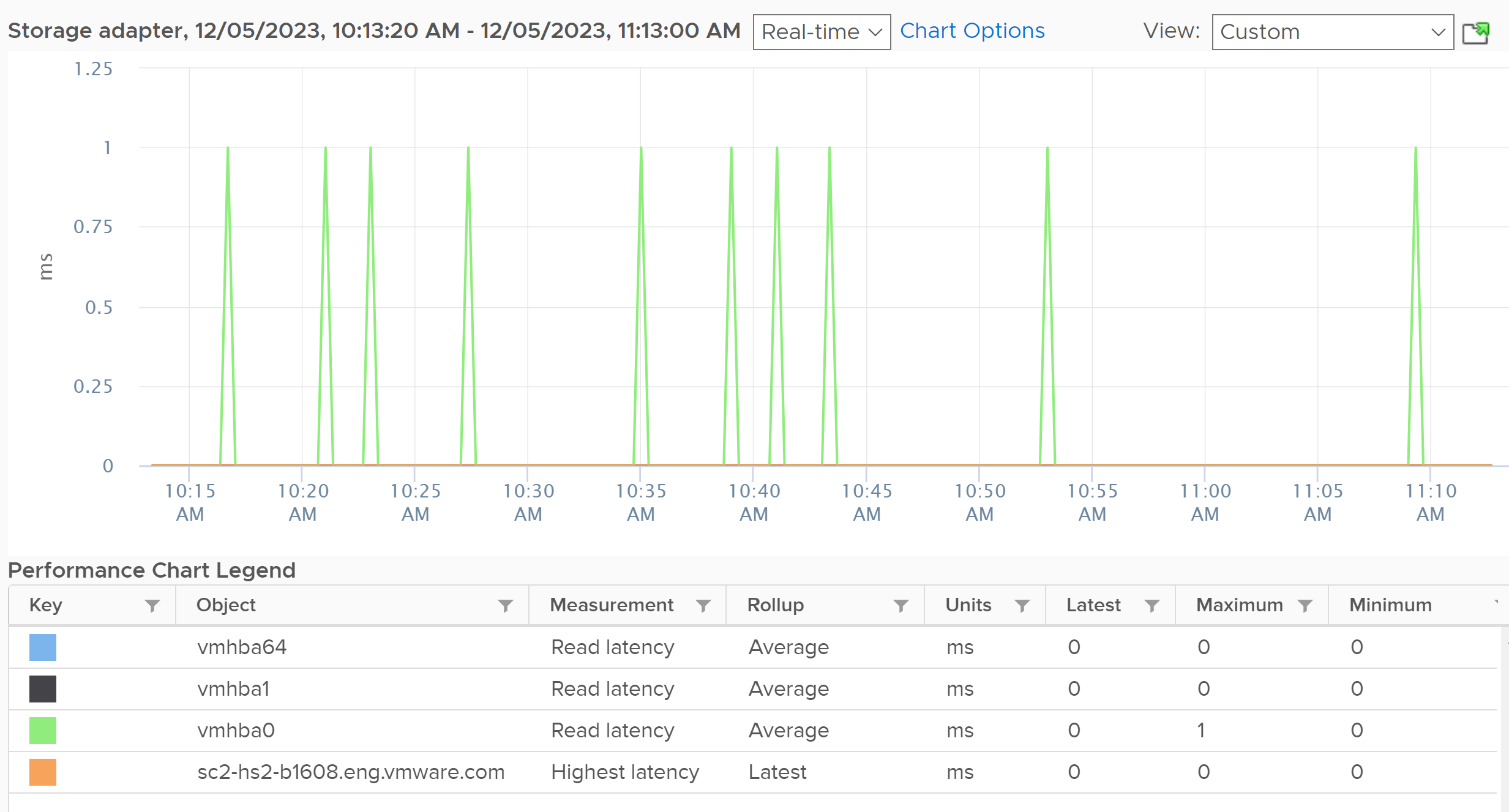1509x812 pixels.
Task: Sort by the Key column header
Action: [x=46, y=605]
